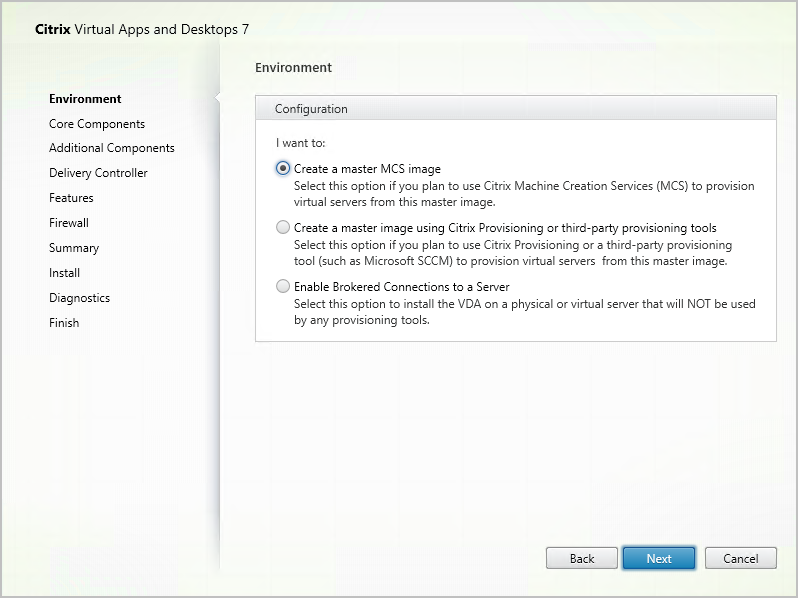The image size is (798, 598).
Task: Select the Finish step in the sidebar
Action: (64, 323)
